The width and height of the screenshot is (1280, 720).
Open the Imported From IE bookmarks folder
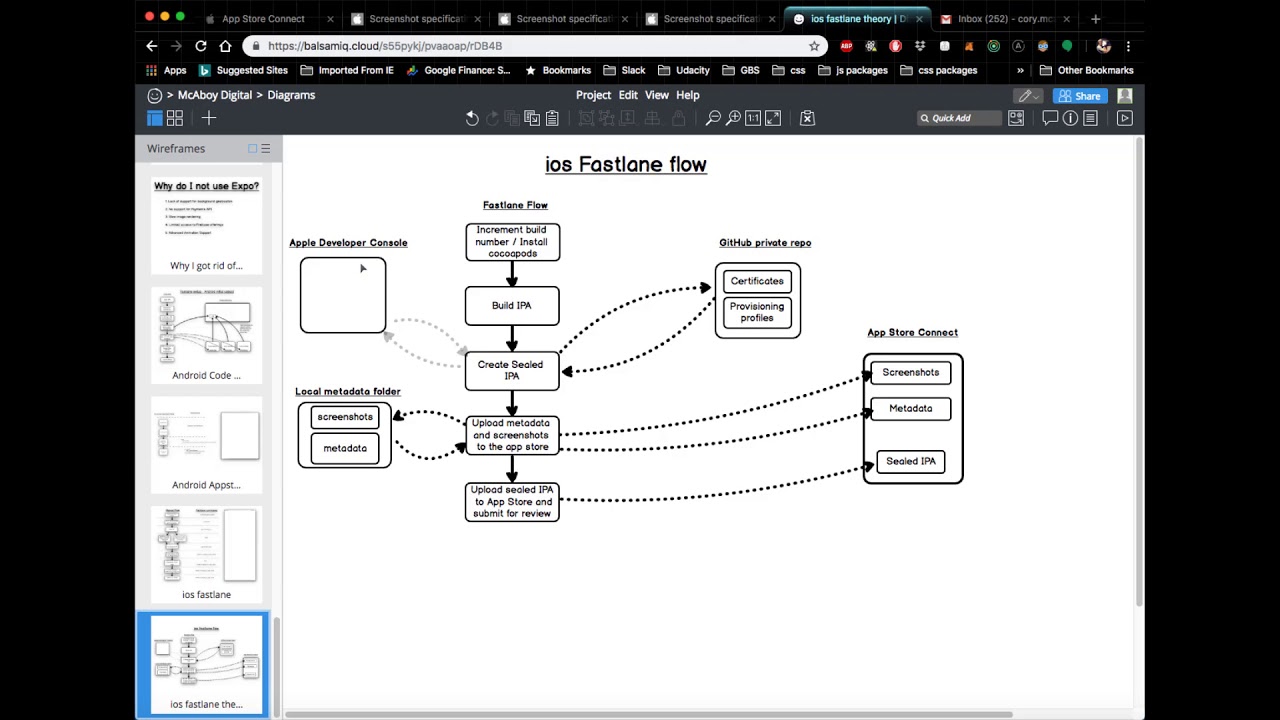click(347, 70)
